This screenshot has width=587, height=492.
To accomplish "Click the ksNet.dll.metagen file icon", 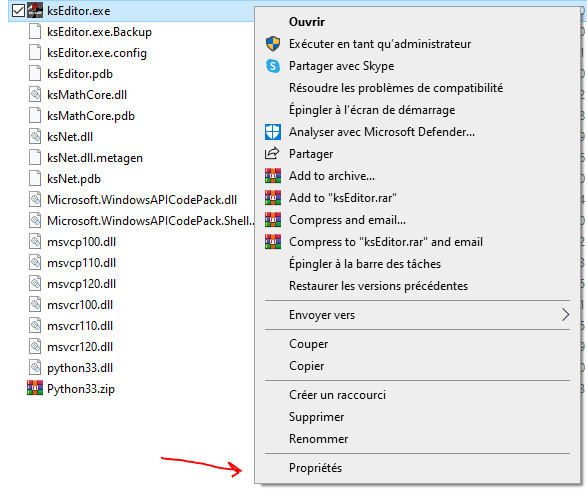I will point(35,157).
